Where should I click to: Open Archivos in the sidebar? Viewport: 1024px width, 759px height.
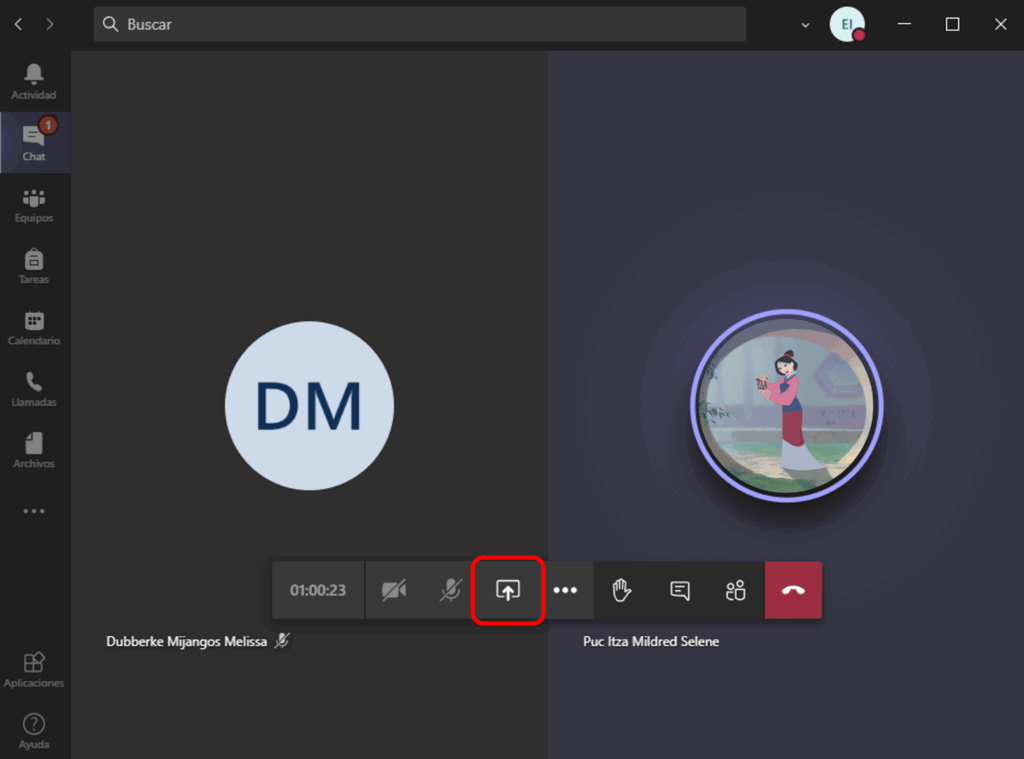click(x=34, y=451)
